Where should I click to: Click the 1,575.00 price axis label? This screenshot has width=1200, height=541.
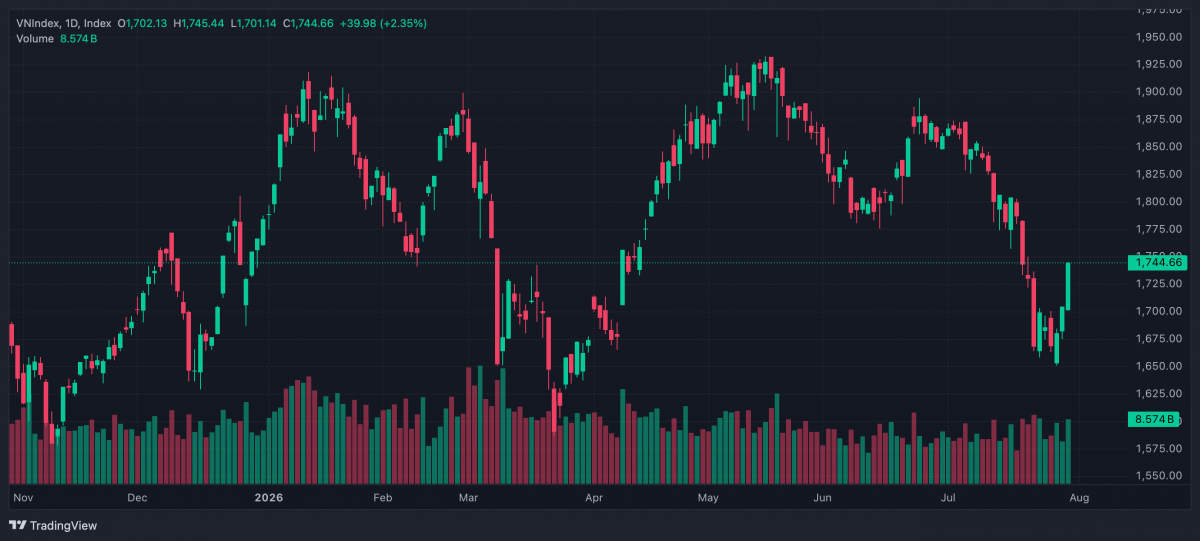tap(1161, 448)
